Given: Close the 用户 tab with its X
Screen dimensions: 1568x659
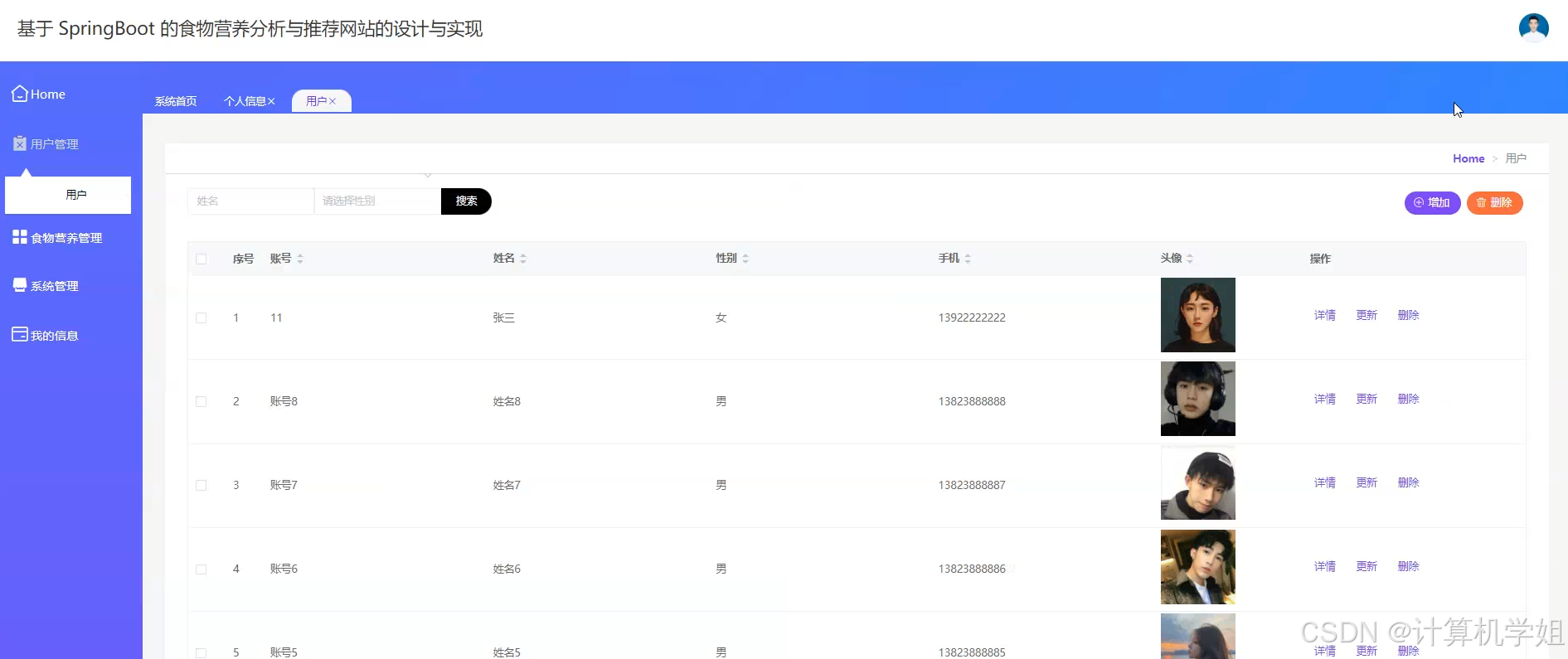Looking at the screenshot, I should coord(333,101).
